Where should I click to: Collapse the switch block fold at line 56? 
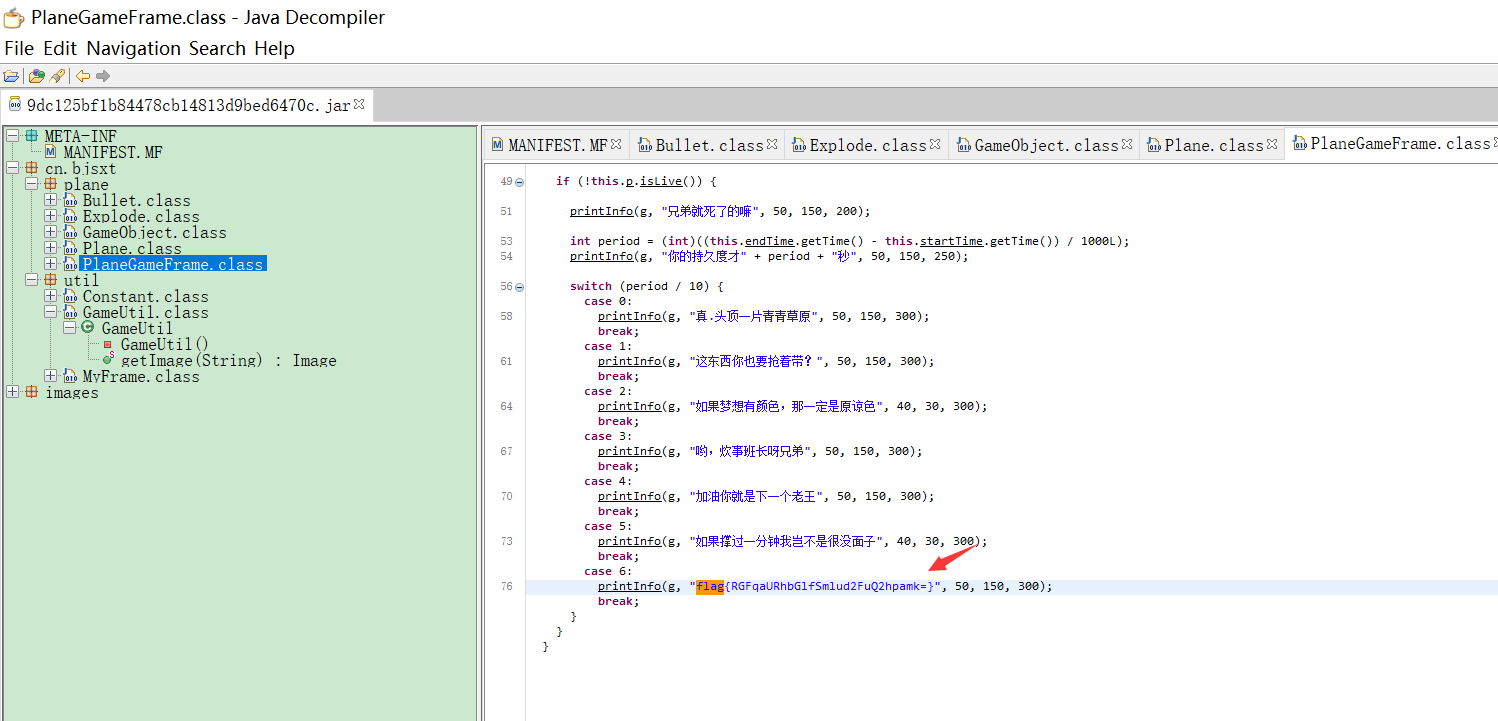[519, 286]
